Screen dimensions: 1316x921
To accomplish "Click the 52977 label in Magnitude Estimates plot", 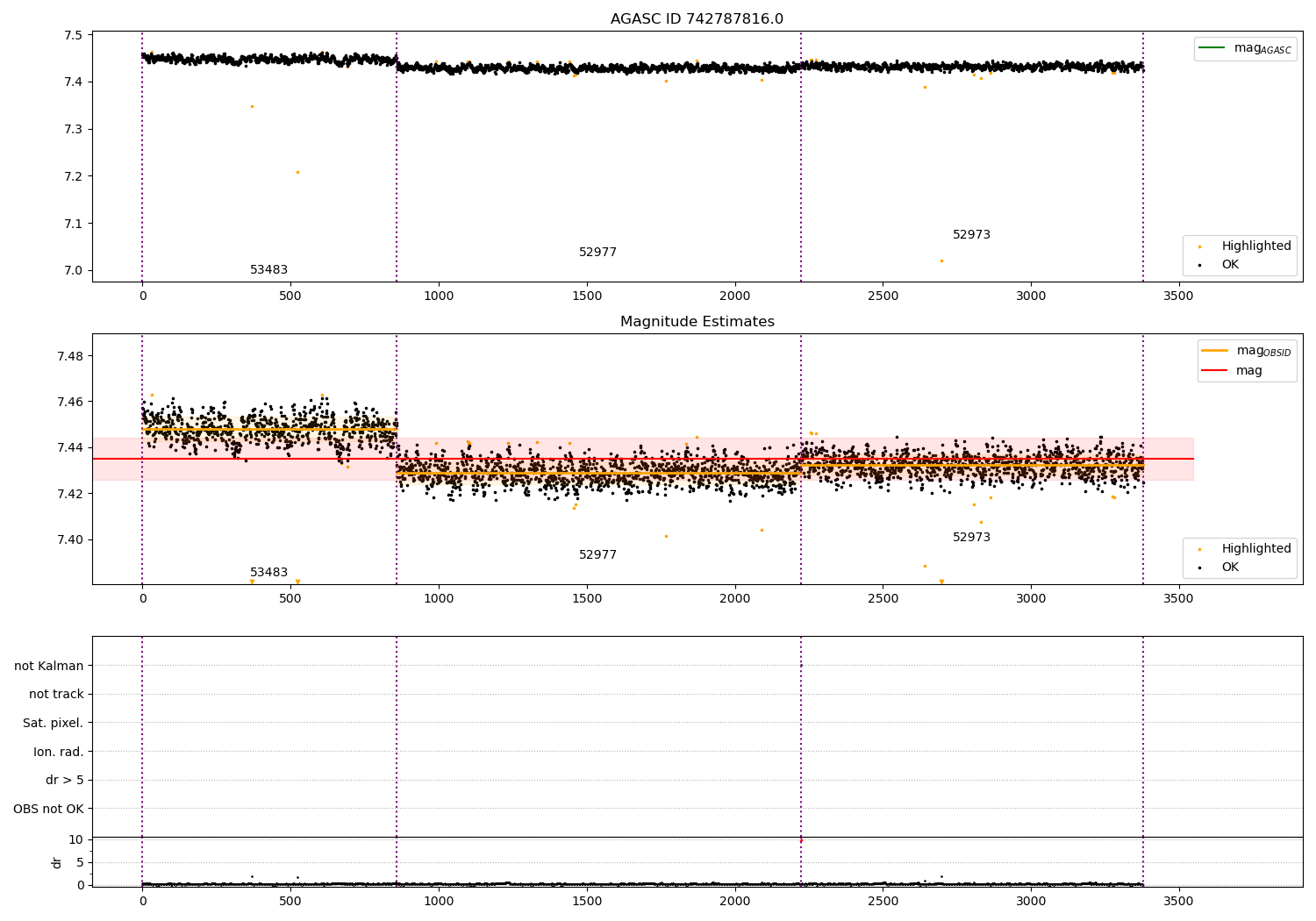I will pyautogui.click(x=597, y=555).
